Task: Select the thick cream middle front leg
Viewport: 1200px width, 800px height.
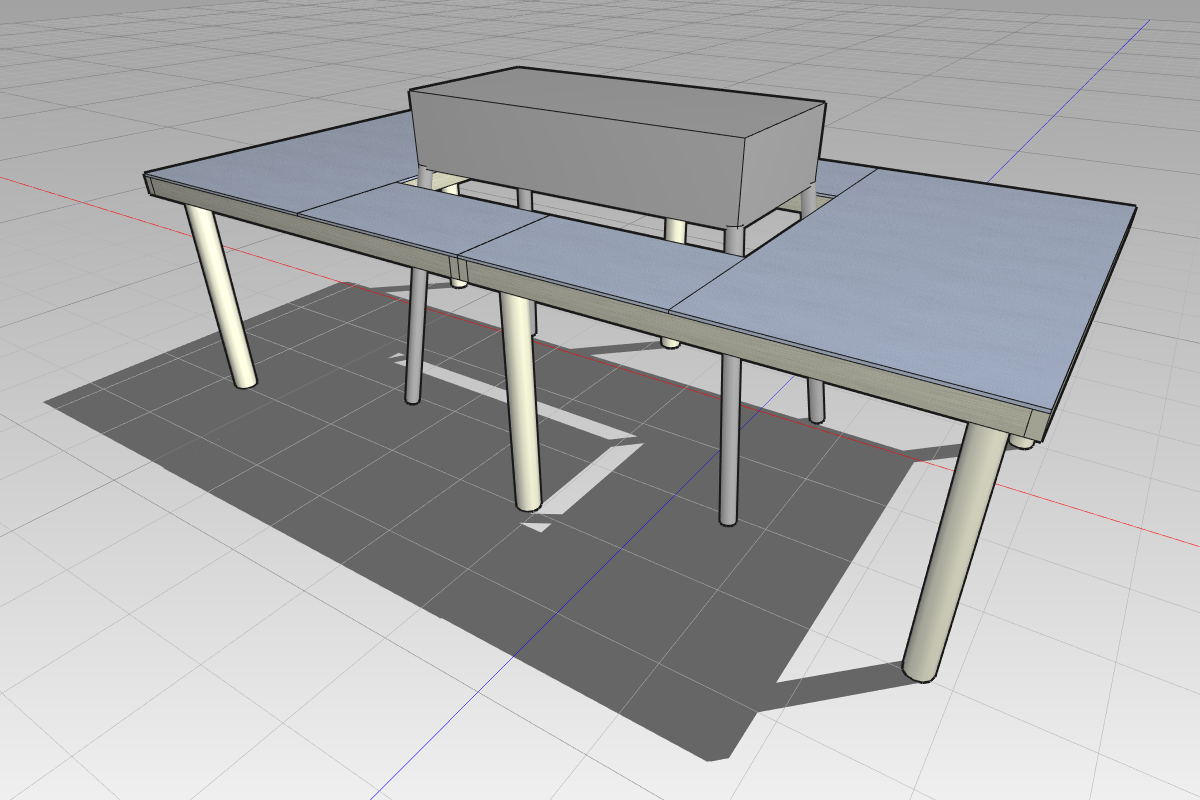Action: [522, 402]
